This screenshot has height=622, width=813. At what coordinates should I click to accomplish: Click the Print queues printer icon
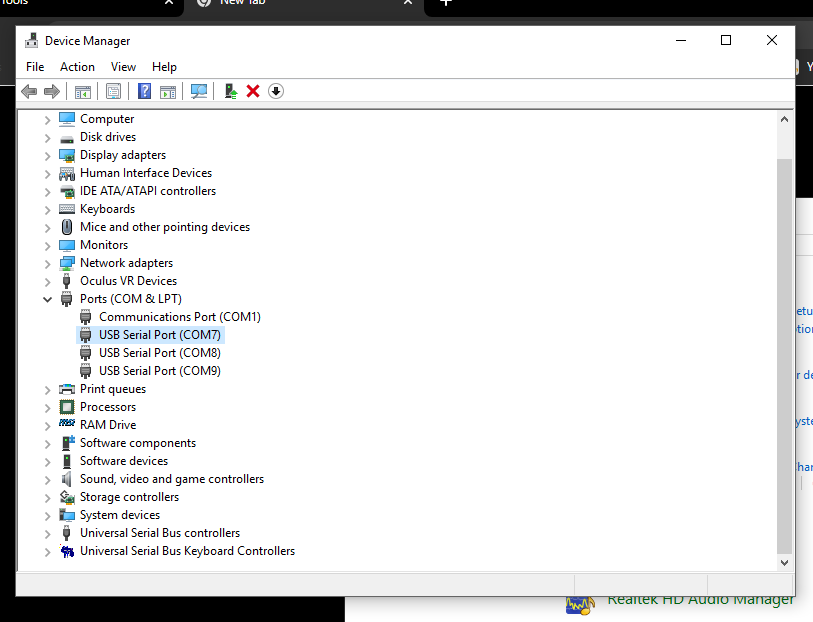(67, 389)
